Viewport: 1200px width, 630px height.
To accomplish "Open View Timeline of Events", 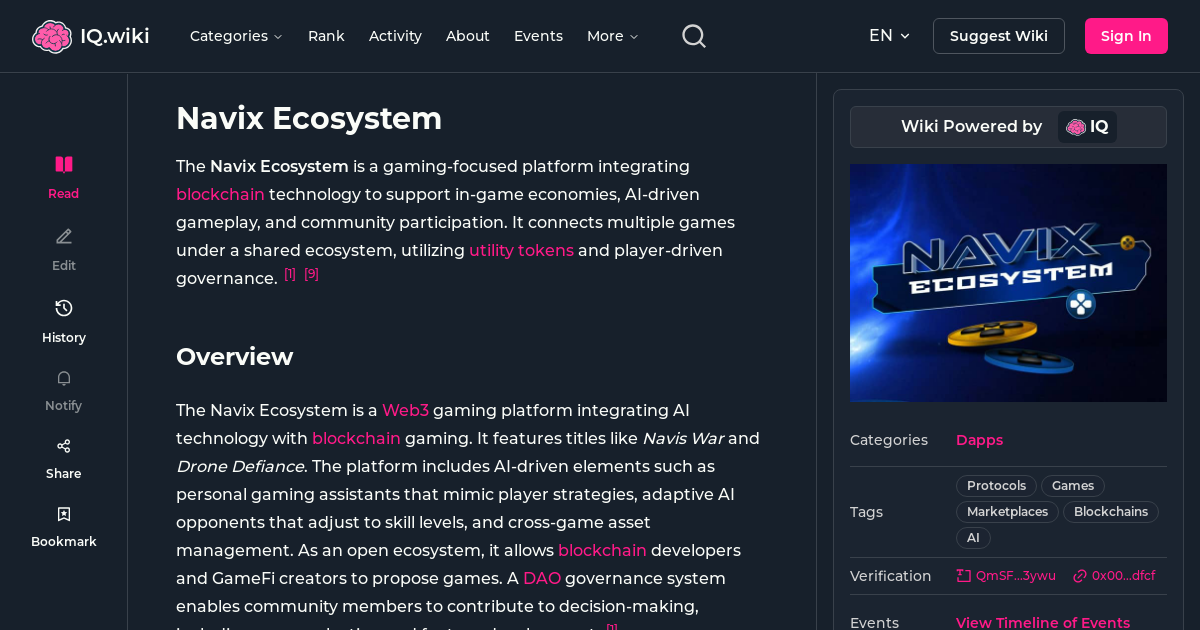I will click(1043, 622).
